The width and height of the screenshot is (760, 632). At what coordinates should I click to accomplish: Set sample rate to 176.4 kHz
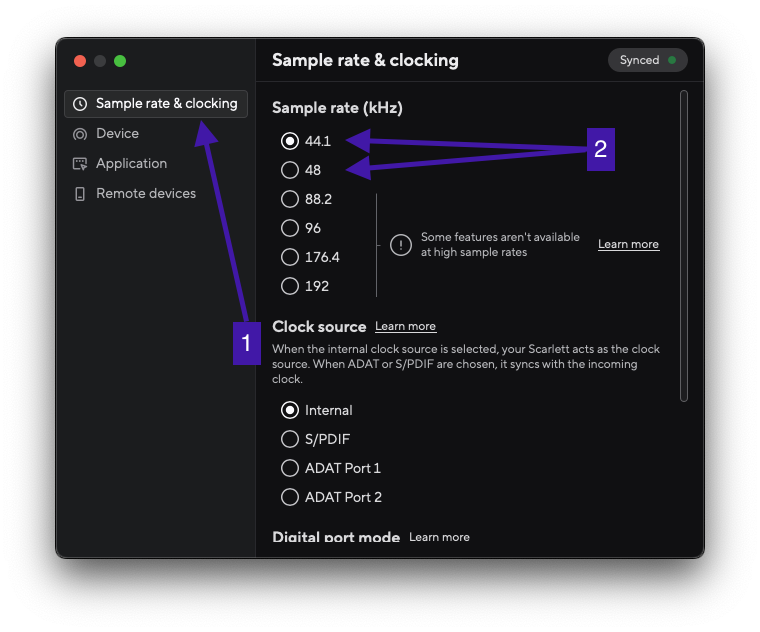coord(290,257)
